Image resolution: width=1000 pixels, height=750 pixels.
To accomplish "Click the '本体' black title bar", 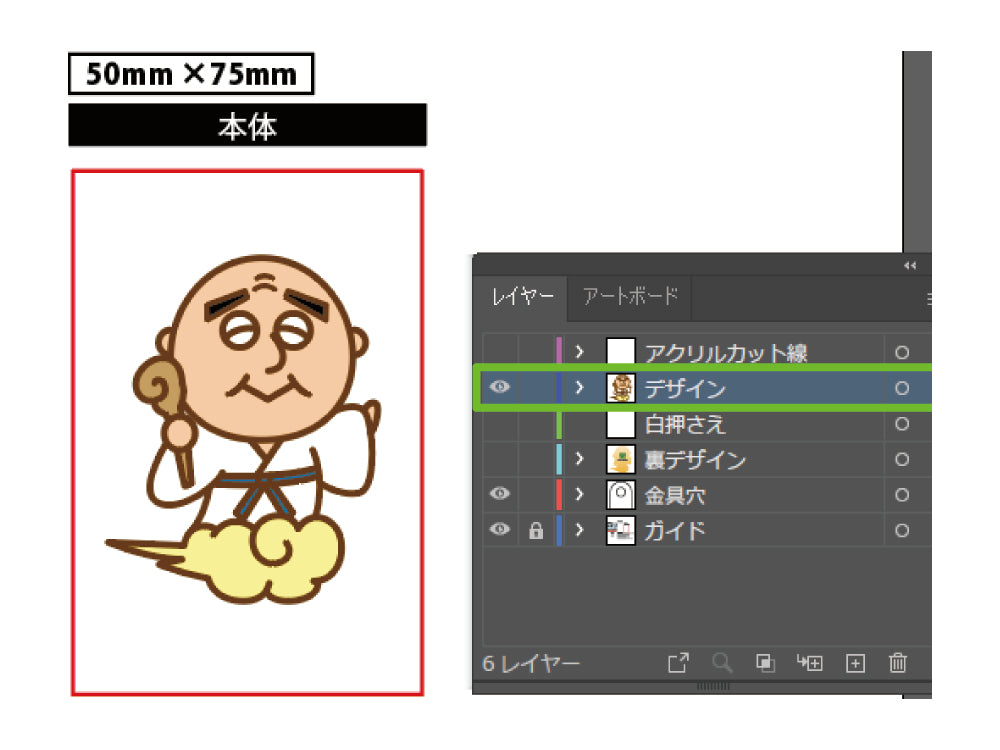I will (x=247, y=126).
